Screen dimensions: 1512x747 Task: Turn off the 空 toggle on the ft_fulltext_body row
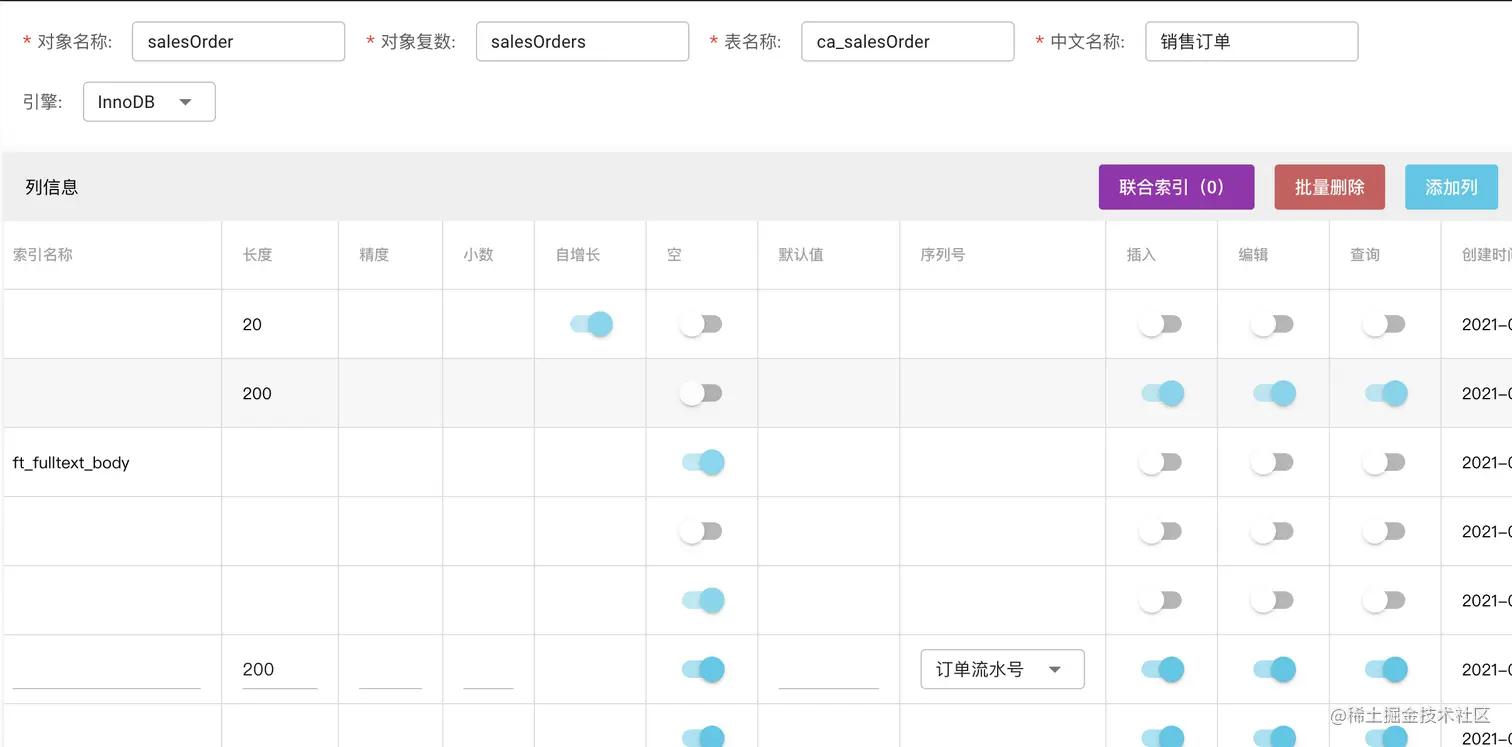click(x=702, y=462)
